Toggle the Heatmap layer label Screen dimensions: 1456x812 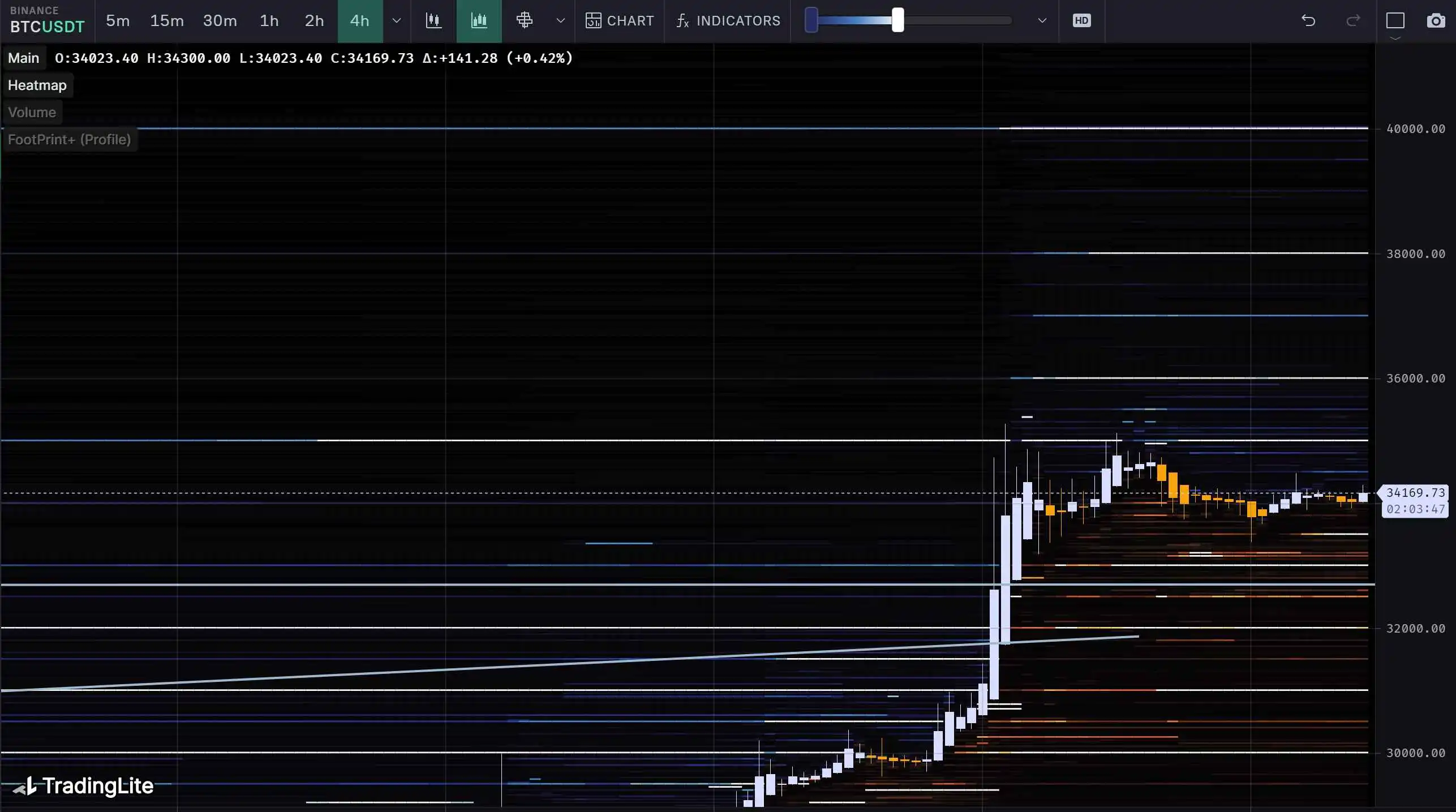point(37,85)
